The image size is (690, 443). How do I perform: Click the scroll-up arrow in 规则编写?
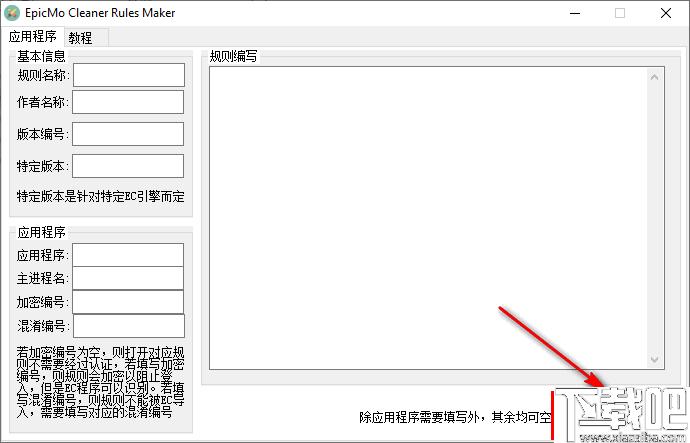point(654,77)
